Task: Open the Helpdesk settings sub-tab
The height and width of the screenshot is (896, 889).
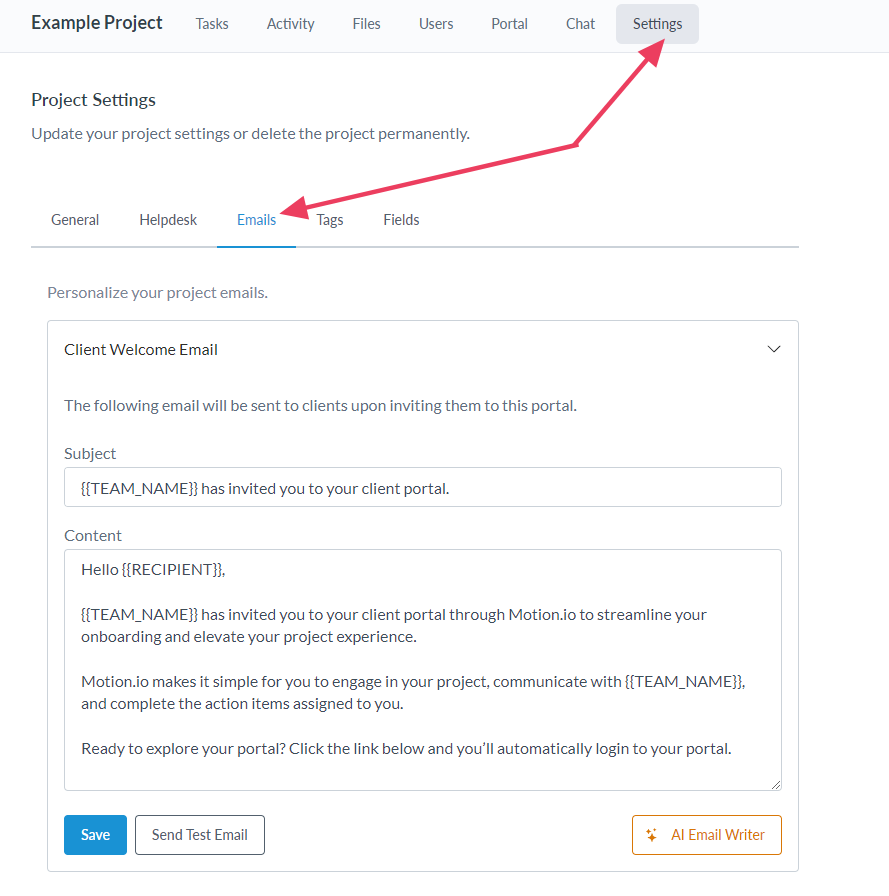Action: [x=168, y=220]
